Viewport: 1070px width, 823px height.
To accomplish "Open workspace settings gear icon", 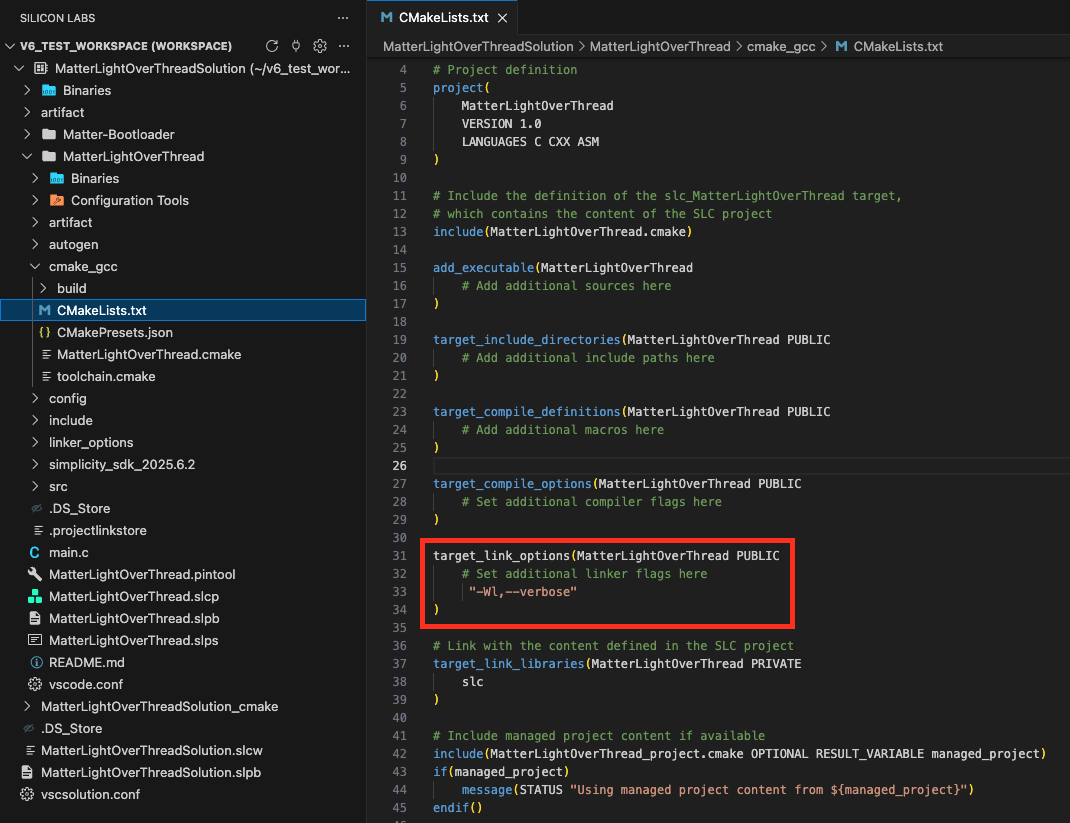I will tap(320, 46).
